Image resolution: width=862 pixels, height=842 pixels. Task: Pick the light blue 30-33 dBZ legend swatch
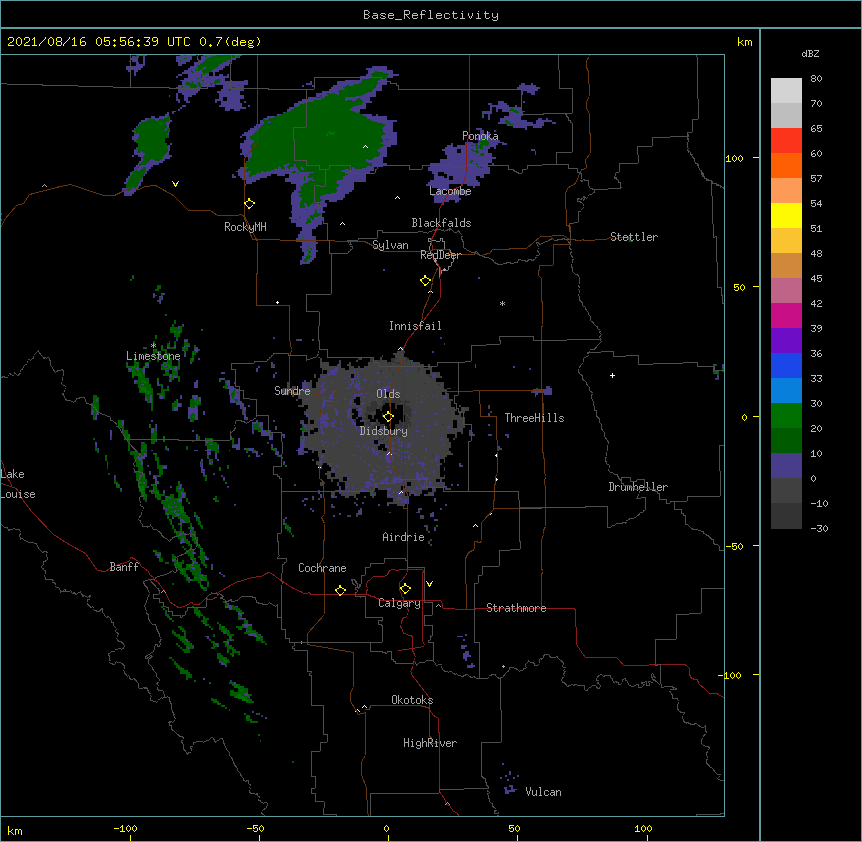coord(786,390)
